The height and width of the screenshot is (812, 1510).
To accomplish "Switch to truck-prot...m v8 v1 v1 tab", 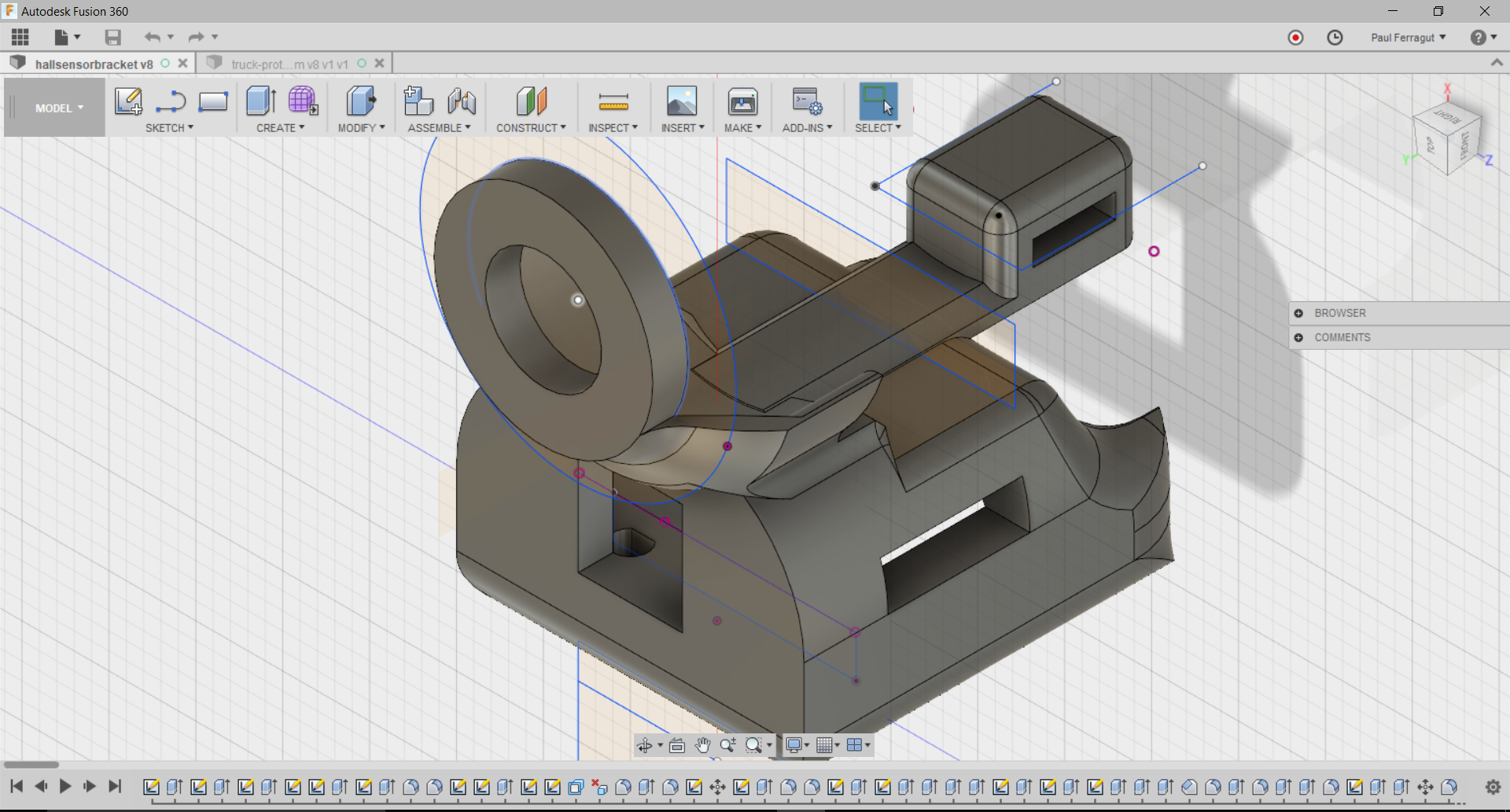I will (x=289, y=64).
